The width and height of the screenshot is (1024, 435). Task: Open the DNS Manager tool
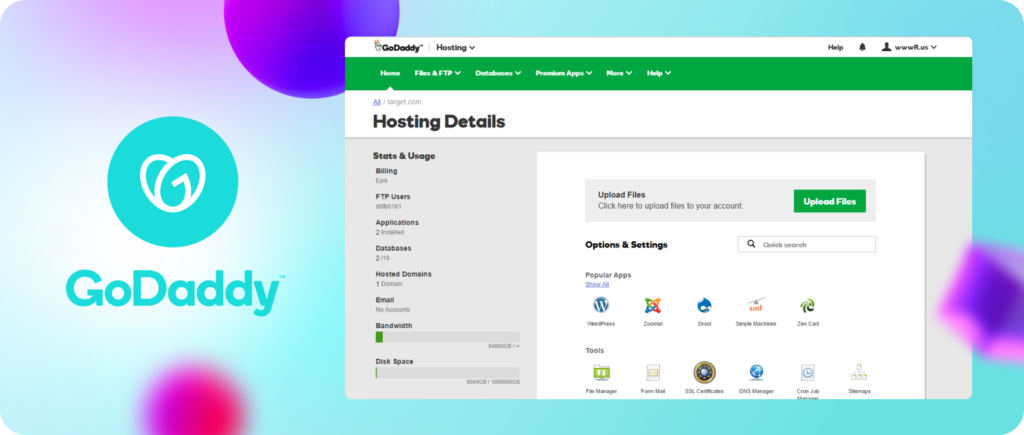click(757, 373)
